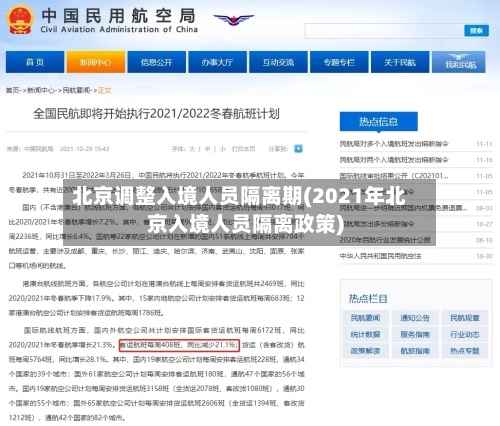Open the 关于民航 navigation tab
The image size is (500, 426).
click(400, 62)
